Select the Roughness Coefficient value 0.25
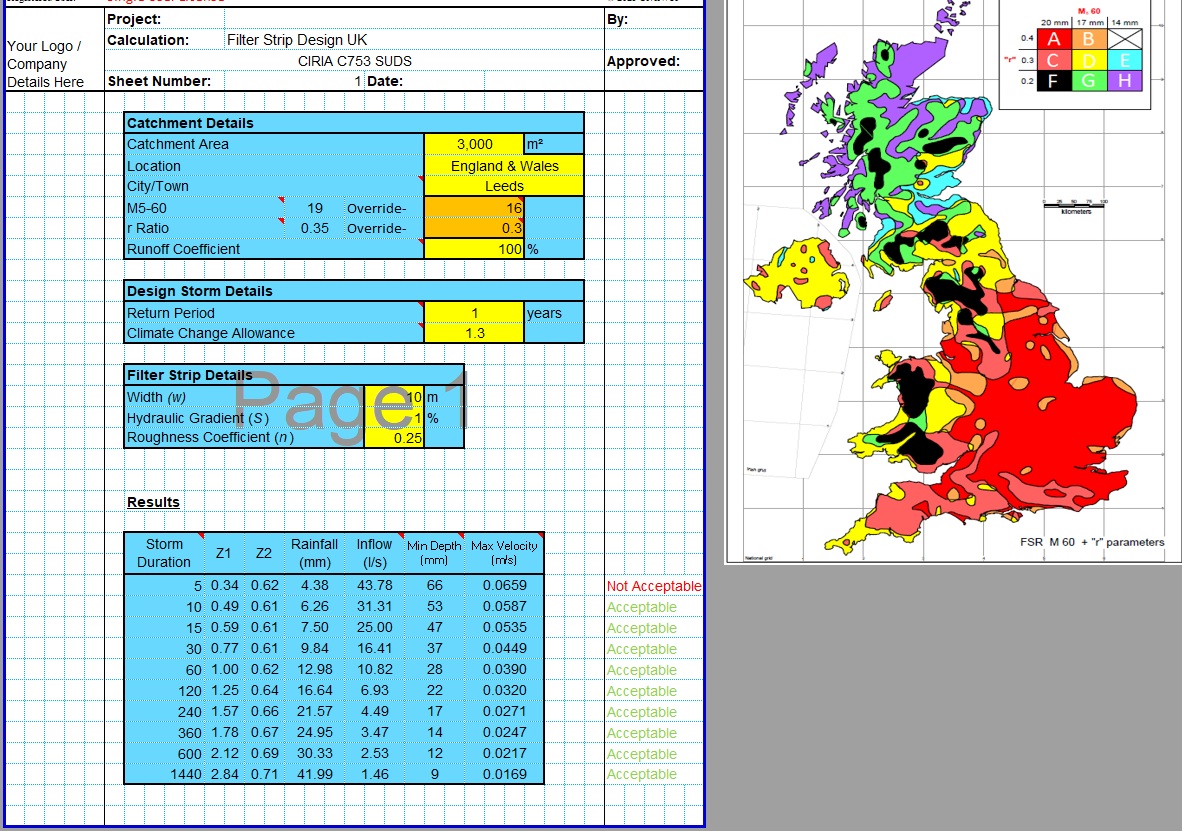 pyautogui.click(x=395, y=437)
